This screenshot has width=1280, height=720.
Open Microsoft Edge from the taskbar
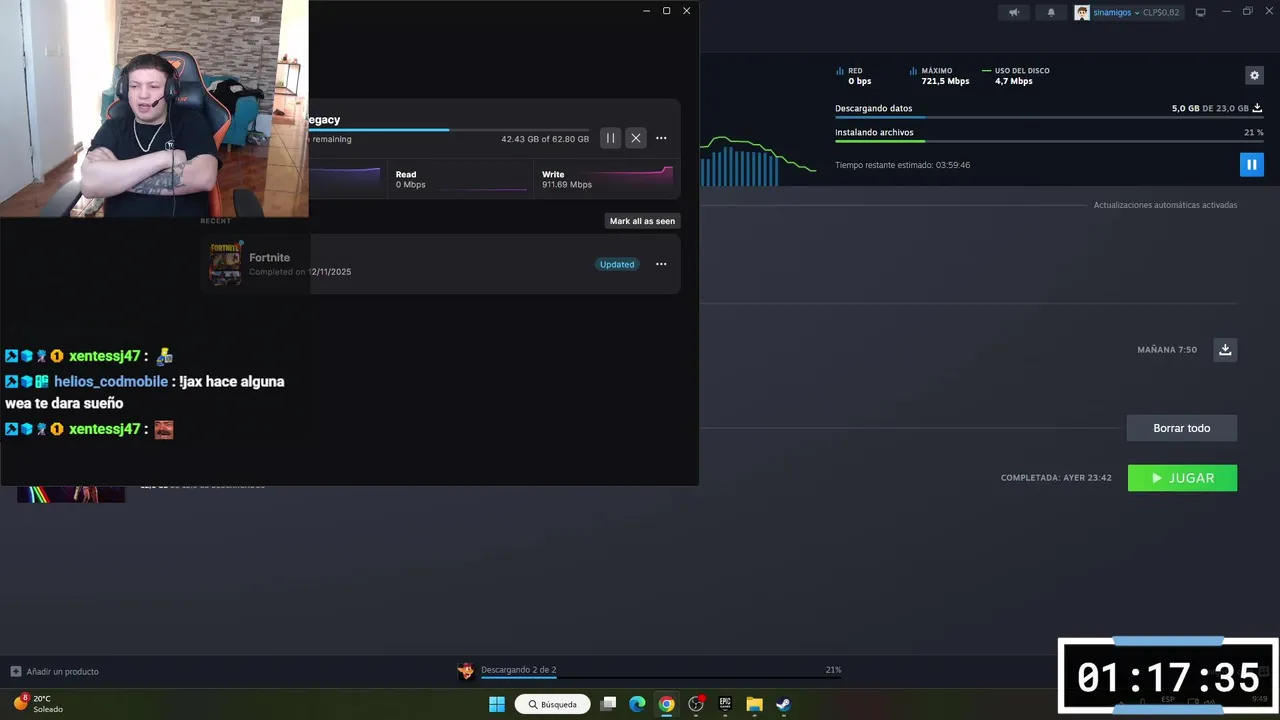pyautogui.click(x=637, y=704)
